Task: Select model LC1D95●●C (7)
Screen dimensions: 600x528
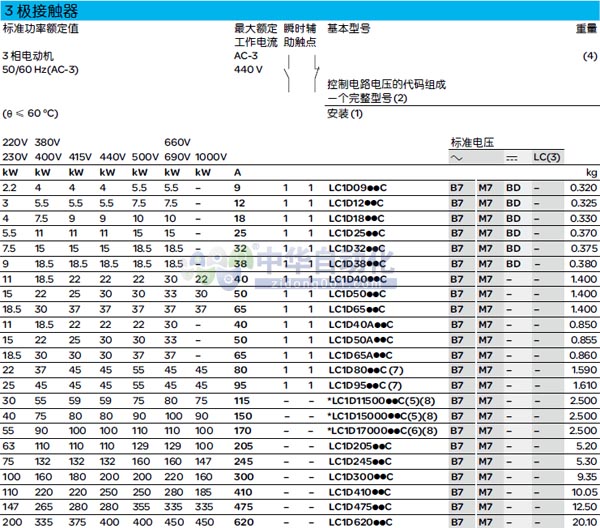Action: pos(365,385)
